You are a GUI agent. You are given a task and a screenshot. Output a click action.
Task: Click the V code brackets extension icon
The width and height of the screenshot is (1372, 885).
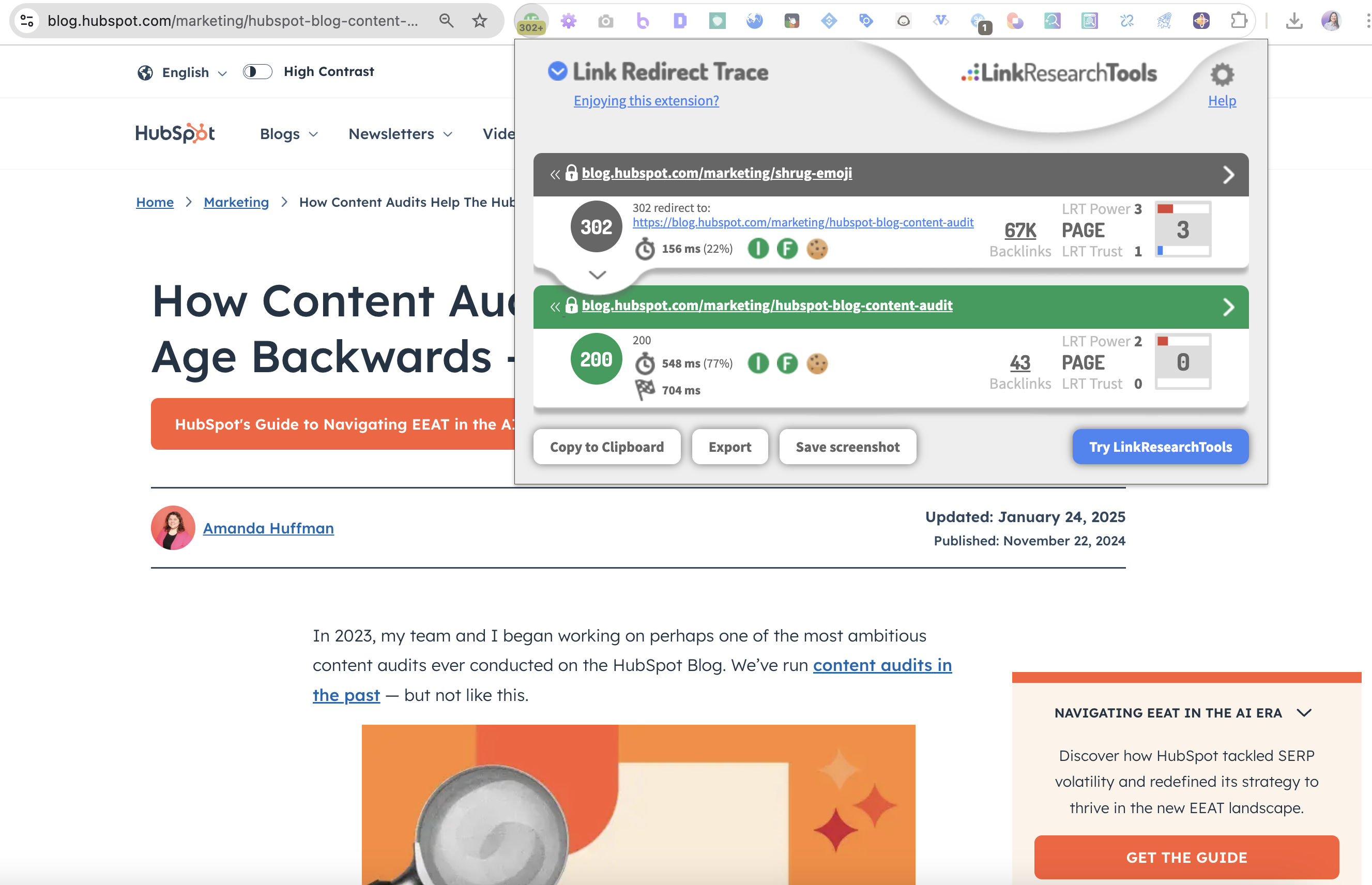click(x=940, y=21)
